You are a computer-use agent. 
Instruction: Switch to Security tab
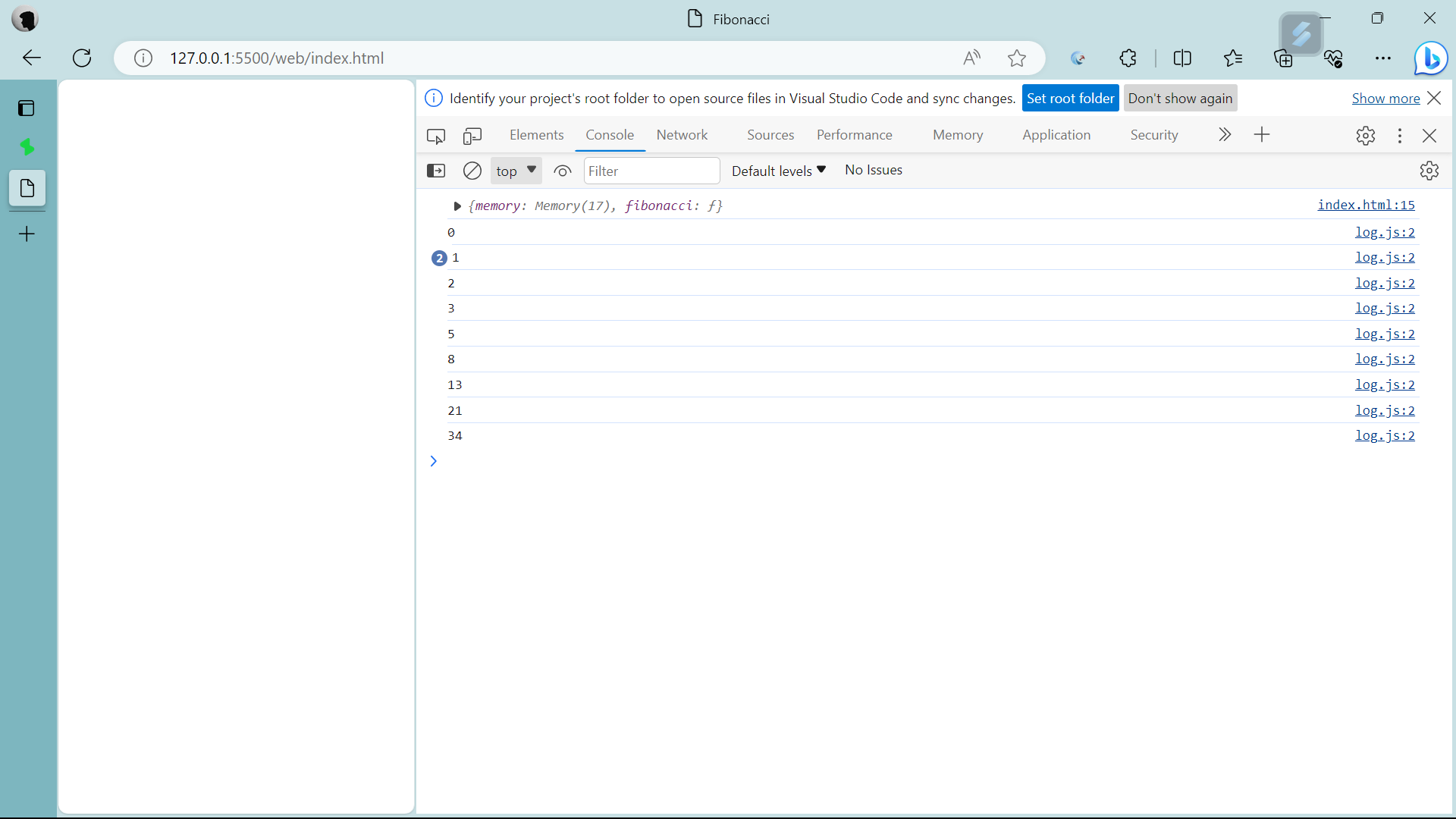(1154, 135)
